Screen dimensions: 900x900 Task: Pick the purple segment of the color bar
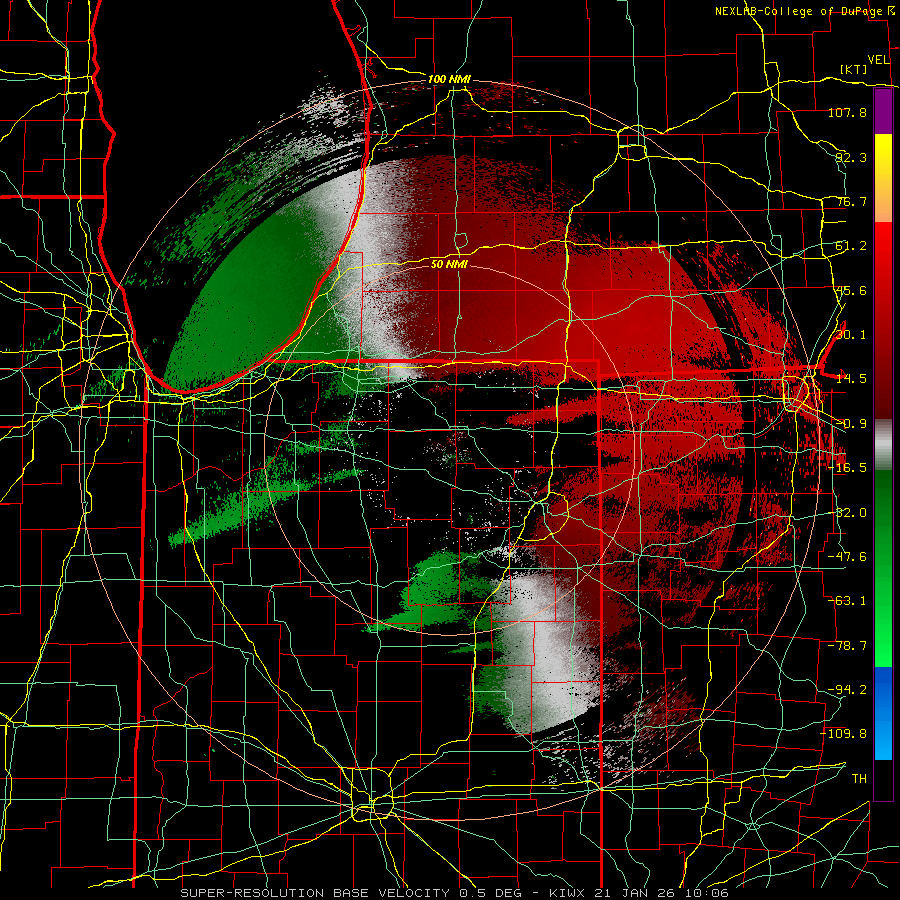pyautogui.click(x=883, y=111)
